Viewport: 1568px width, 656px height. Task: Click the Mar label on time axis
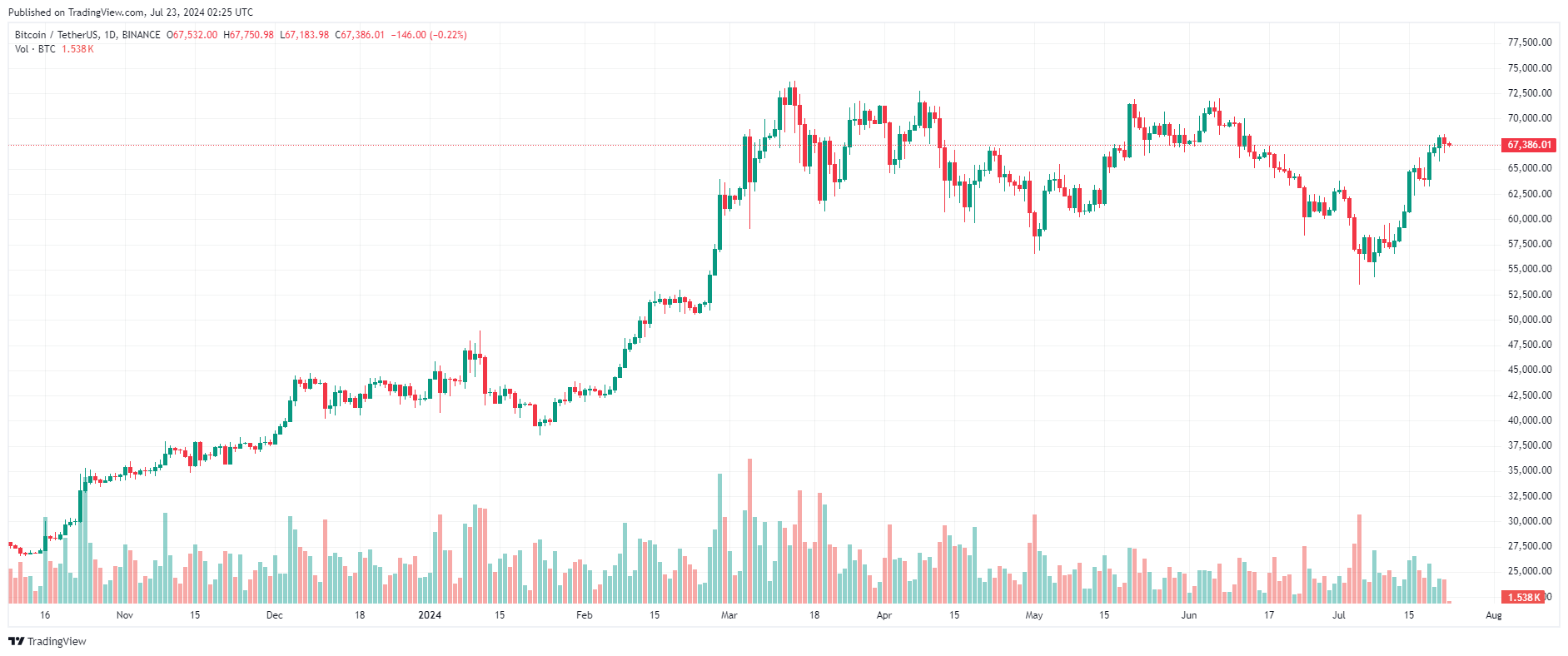[729, 615]
